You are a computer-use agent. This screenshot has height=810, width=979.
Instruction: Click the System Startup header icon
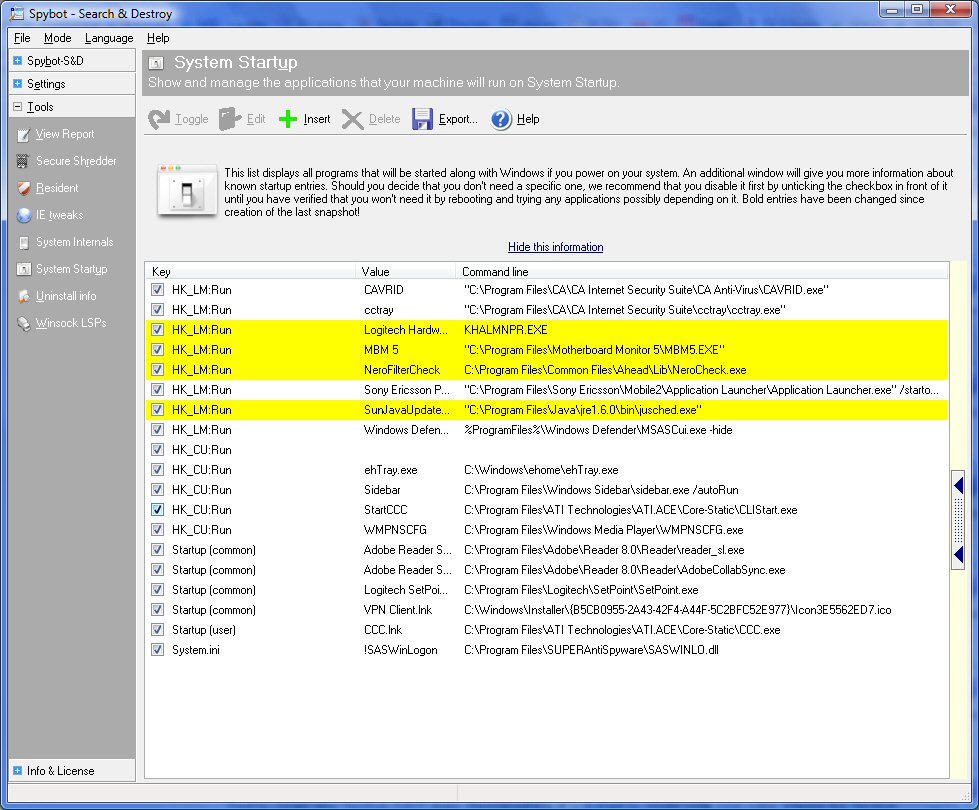coord(156,62)
